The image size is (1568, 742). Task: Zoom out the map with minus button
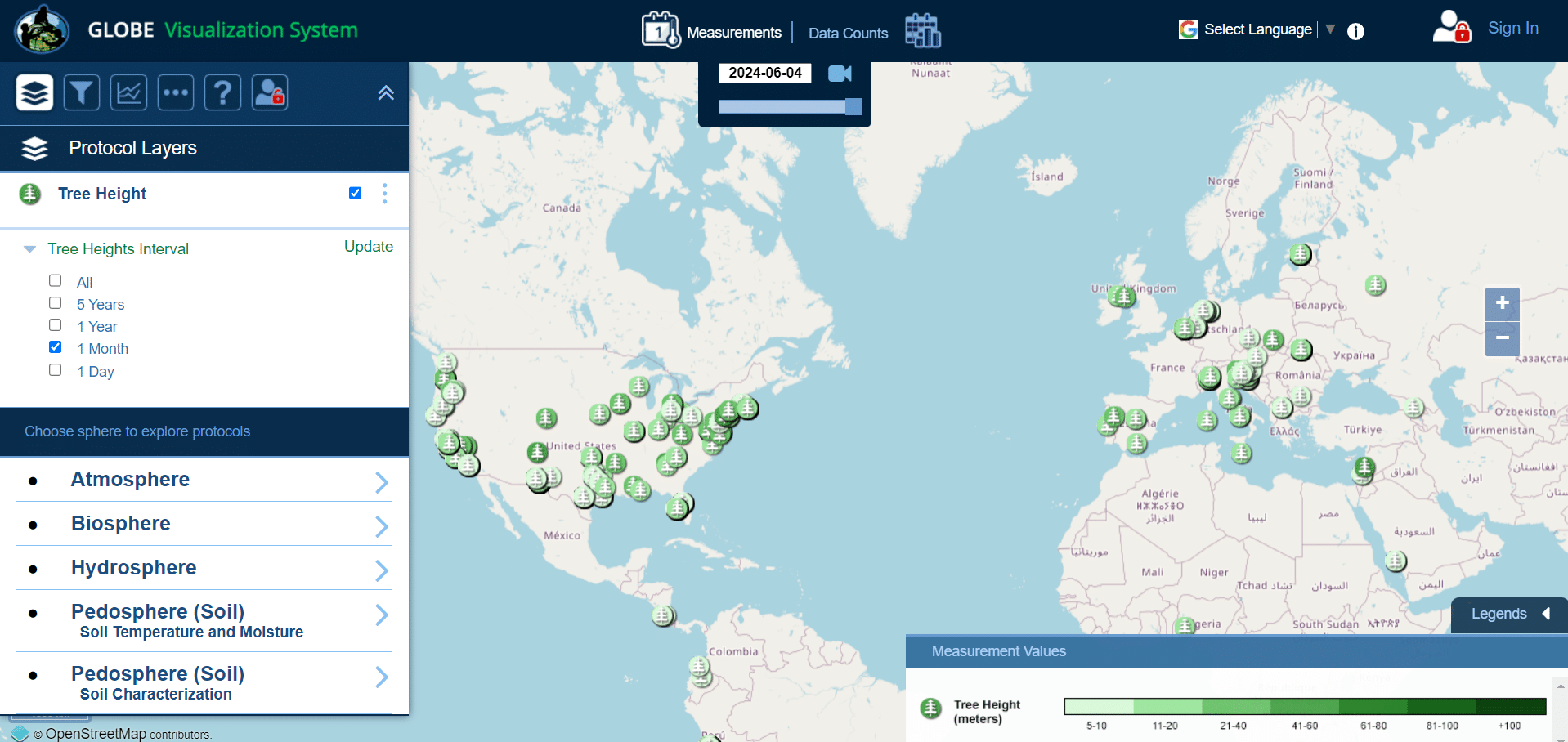click(x=1502, y=338)
